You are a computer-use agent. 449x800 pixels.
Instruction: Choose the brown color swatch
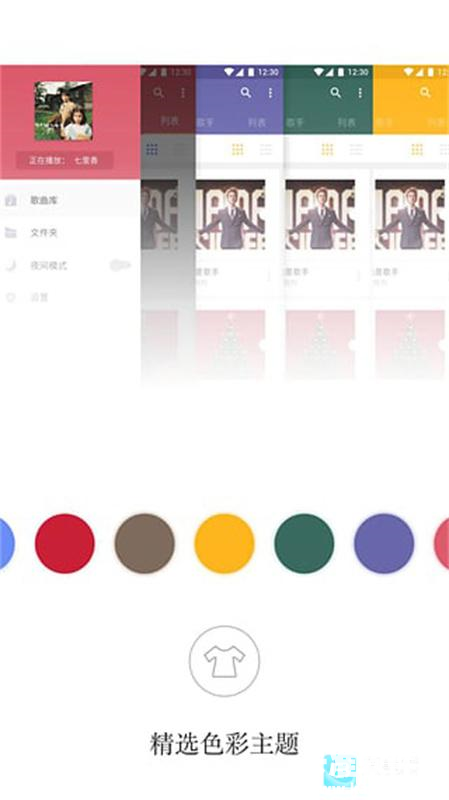144,543
